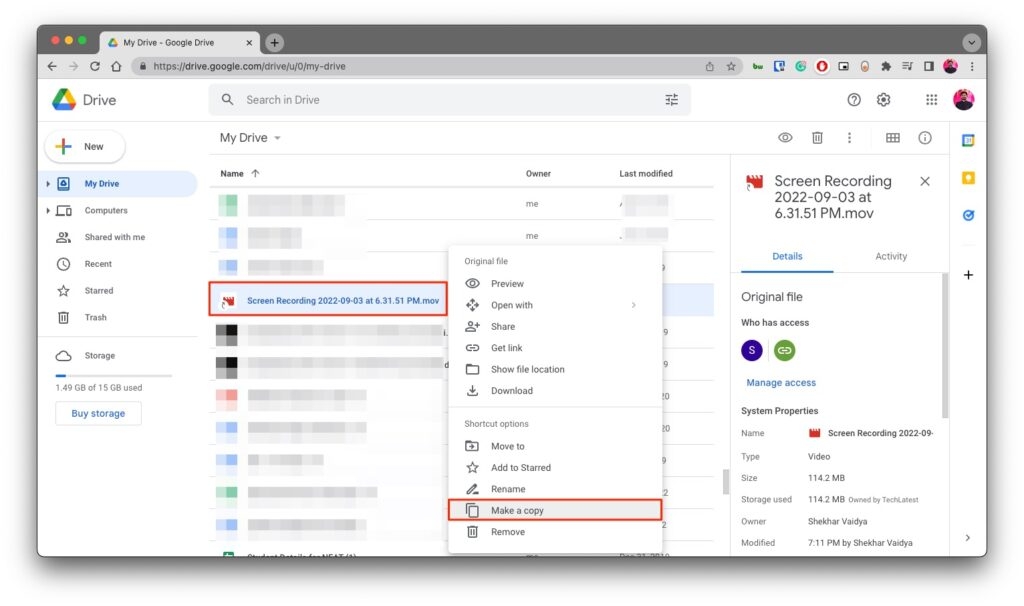Click the link sharing green icon
Screen dimensions: 1024x606
[784, 351]
